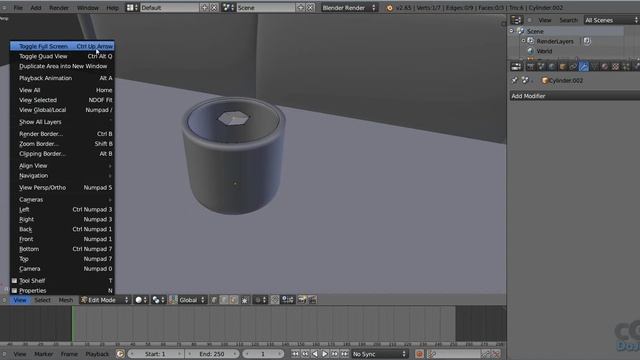The height and width of the screenshot is (360, 640).
Task: Open the Global orientation dropdown
Action: (192, 300)
